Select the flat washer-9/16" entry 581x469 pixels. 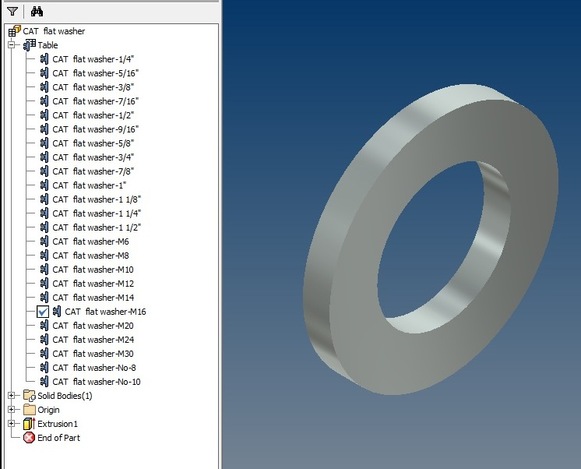89,129
